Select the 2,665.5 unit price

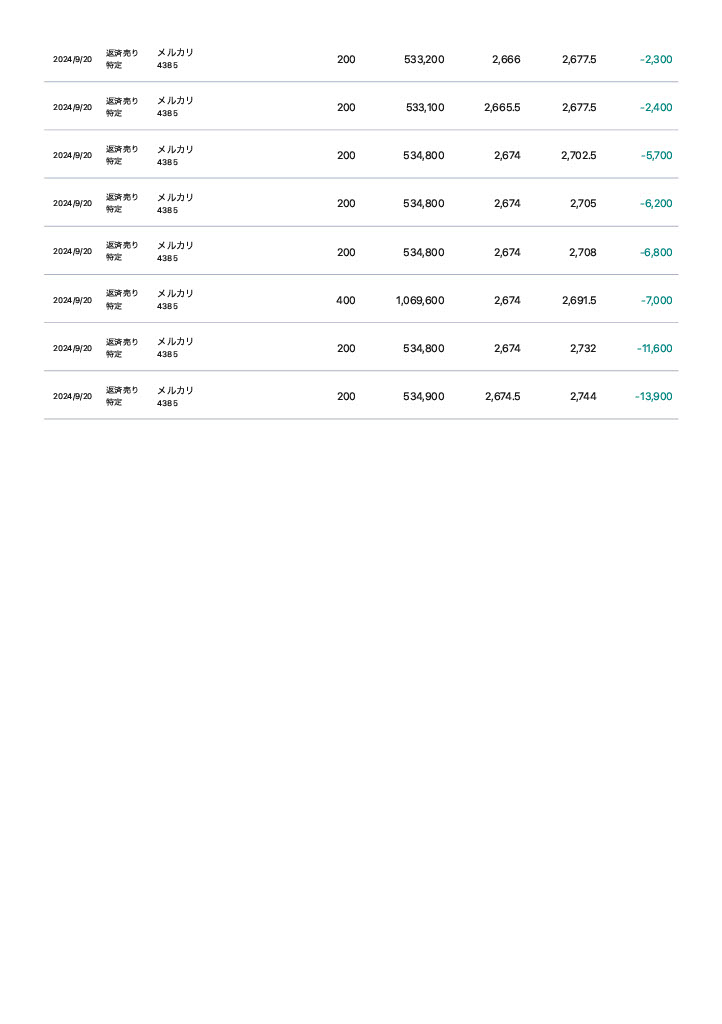tap(501, 108)
